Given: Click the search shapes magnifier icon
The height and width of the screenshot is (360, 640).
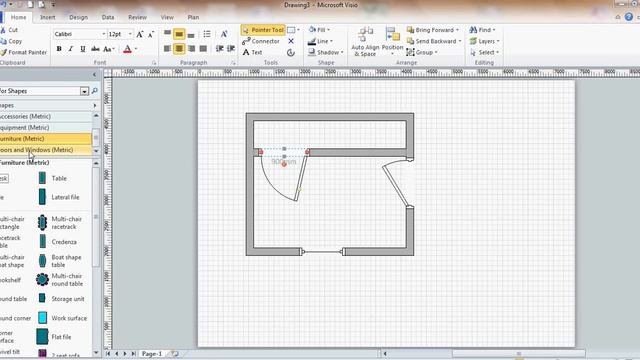Looking at the screenshot, I should [95, 91].
